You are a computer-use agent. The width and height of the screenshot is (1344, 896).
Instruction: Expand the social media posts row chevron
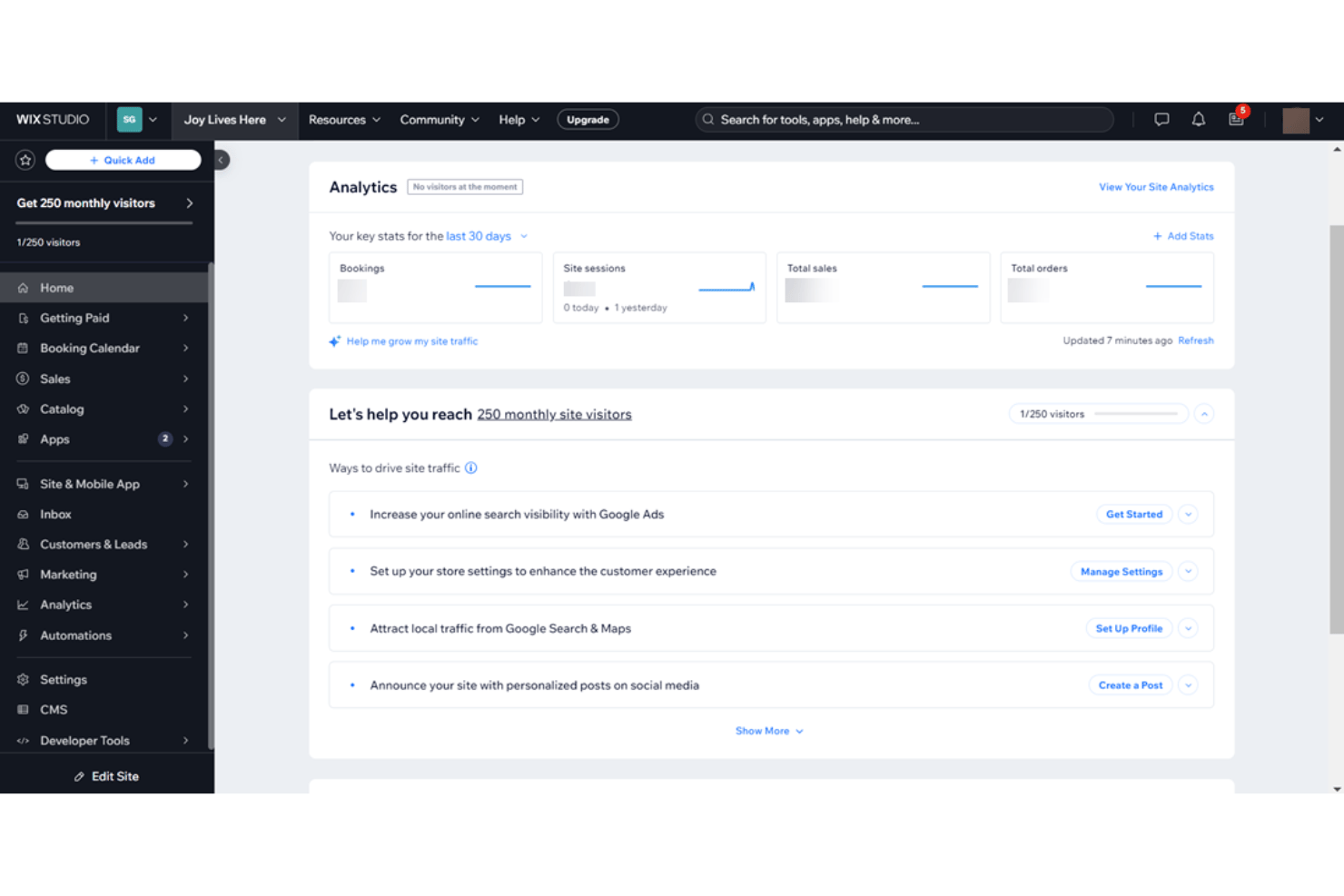1188,685
